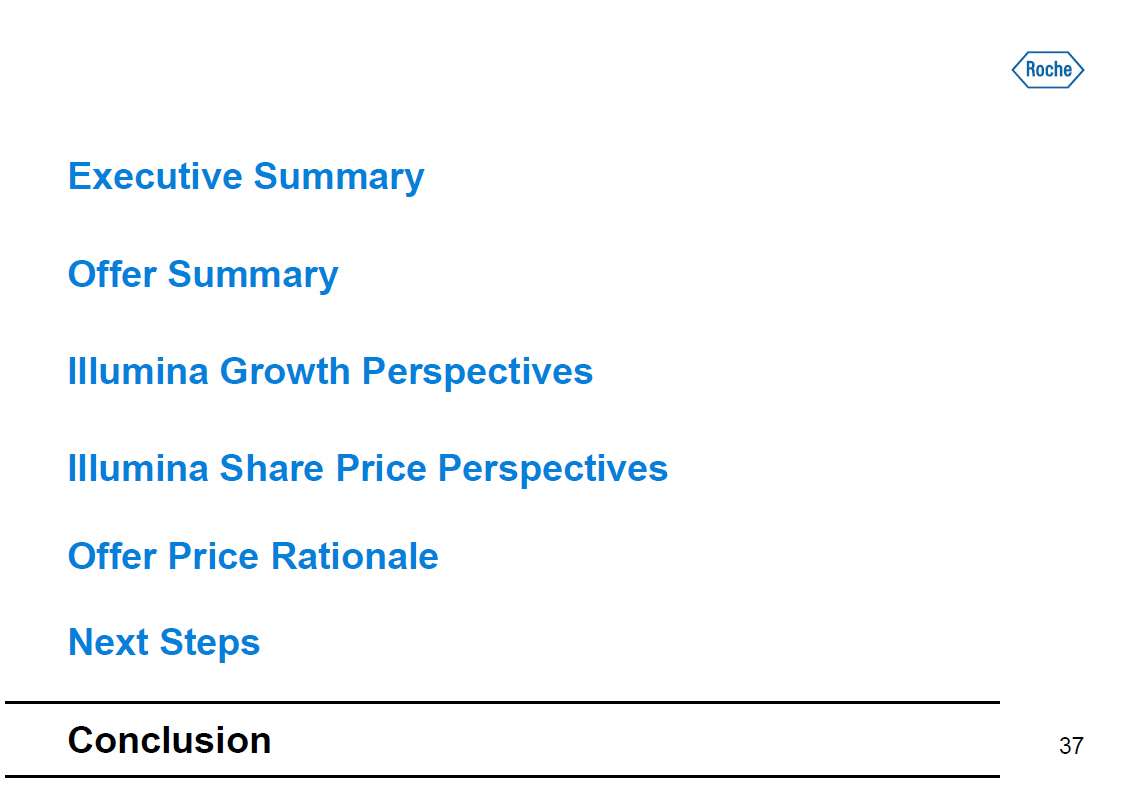Click the word "Growth" in third heading
The image size is (1142, 806).
point(285,372)
